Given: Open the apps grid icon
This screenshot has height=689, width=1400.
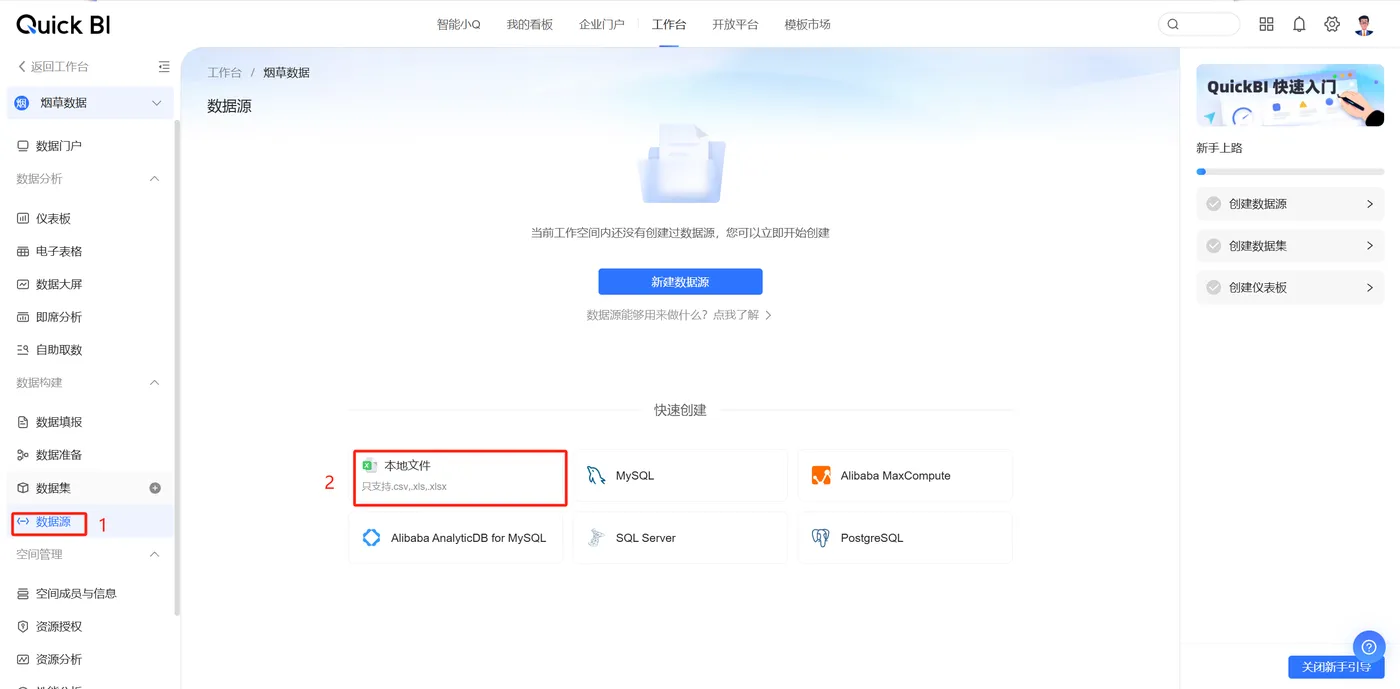Looking at the screenshot, I should [x=1266, y=24].
